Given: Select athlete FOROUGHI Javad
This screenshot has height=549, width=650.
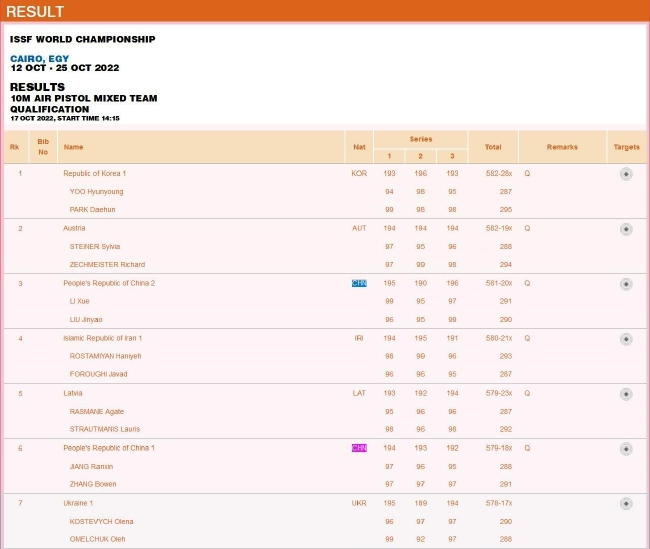Looking at the screenshot, I should coord(98,374).
